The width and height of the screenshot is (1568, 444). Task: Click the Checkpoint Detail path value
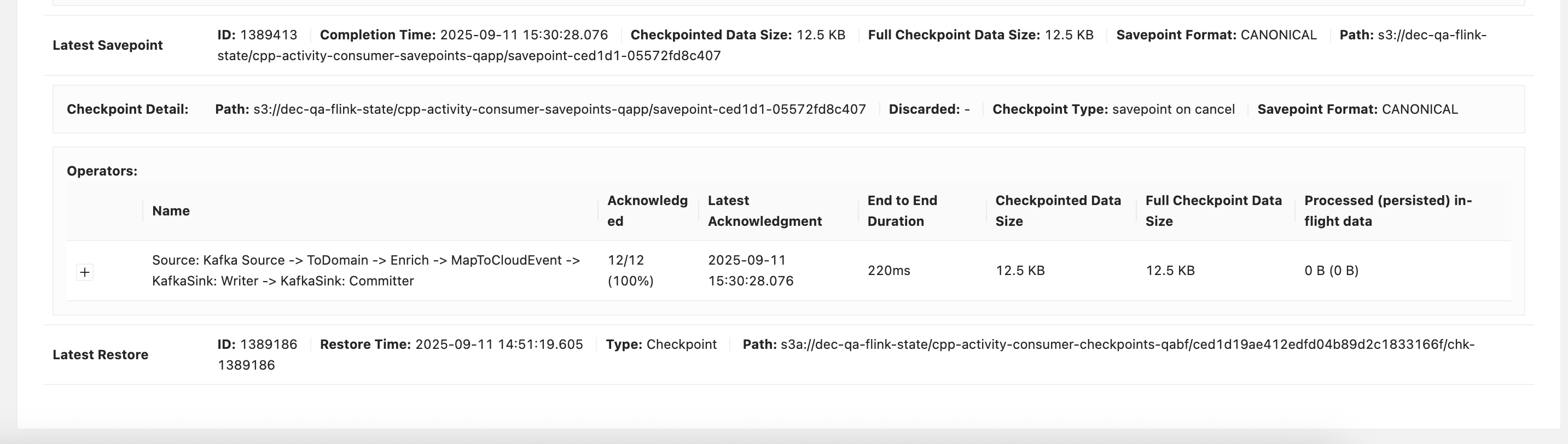pyautogui.click(x=559, y=109)
